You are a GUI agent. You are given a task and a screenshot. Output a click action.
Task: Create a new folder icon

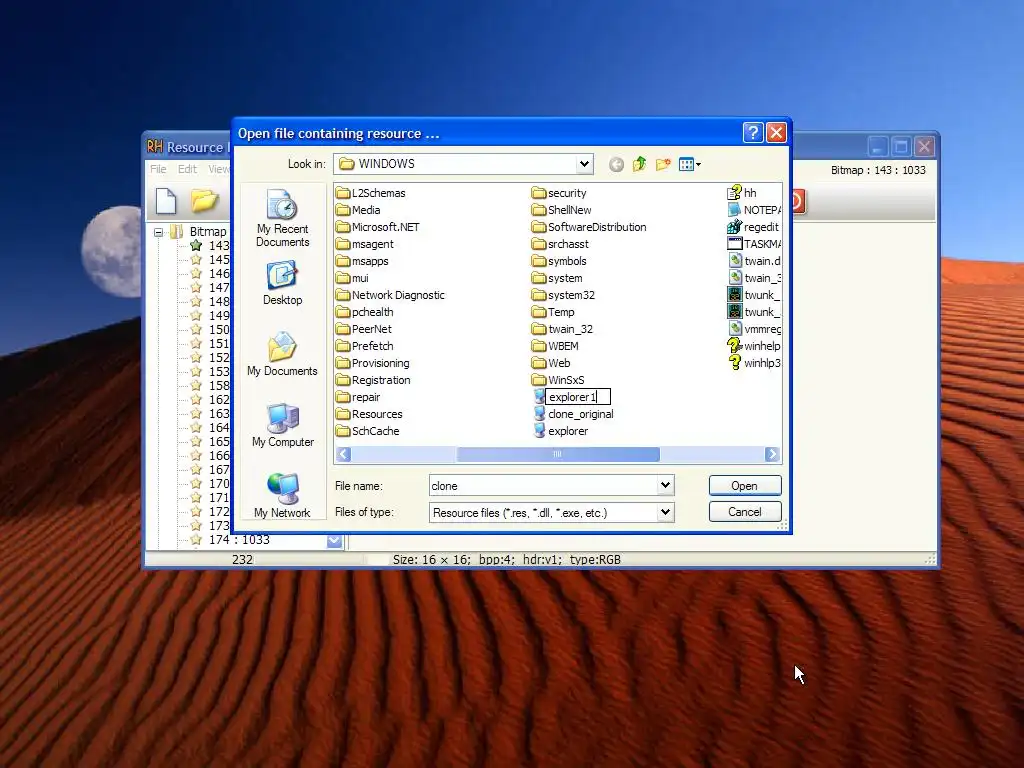pyautogui.click(x=663, y=164)
